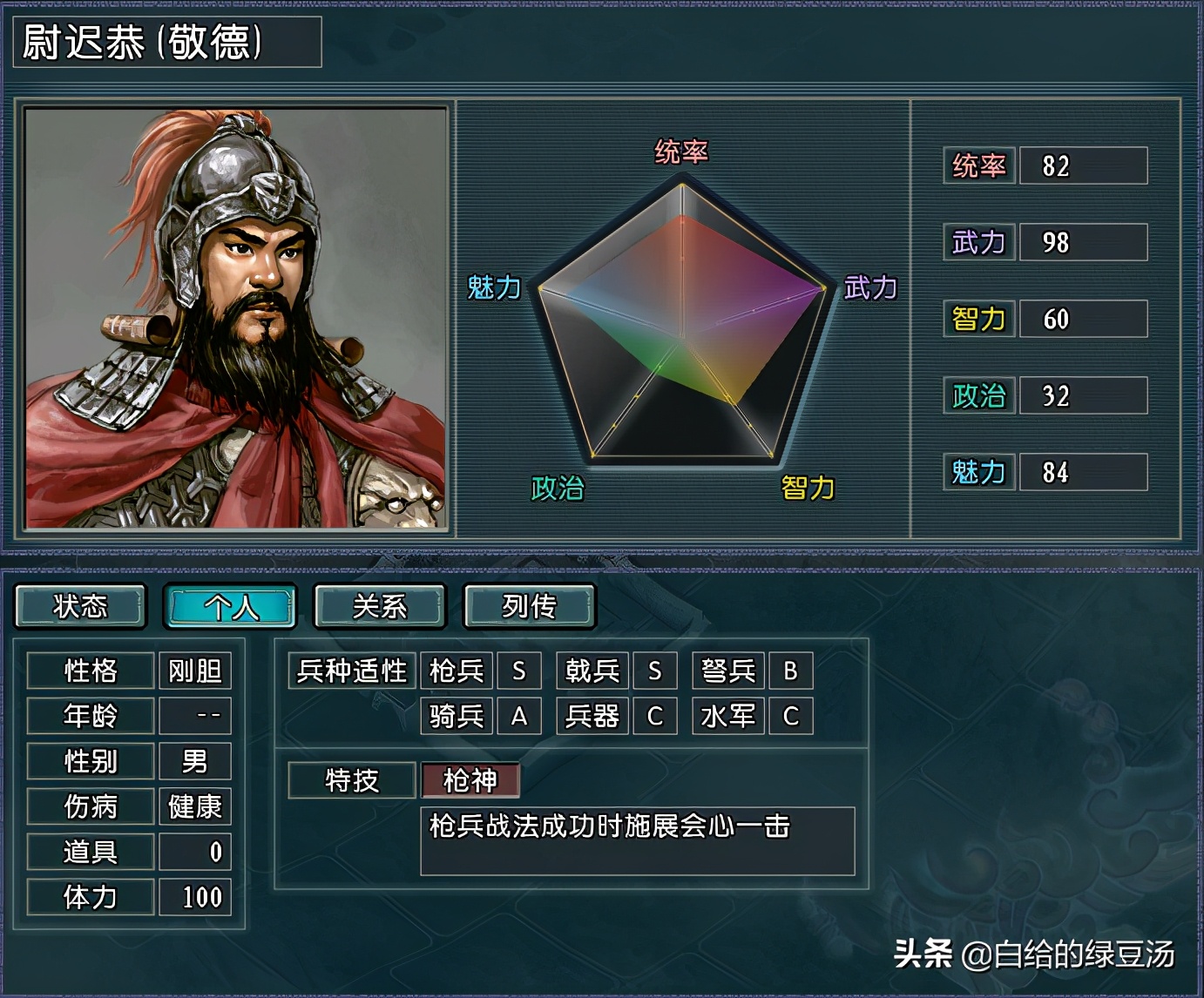The image size is (1204, 998).
Task: Select the 魅力 stat label
Action: tap(979, 472)
